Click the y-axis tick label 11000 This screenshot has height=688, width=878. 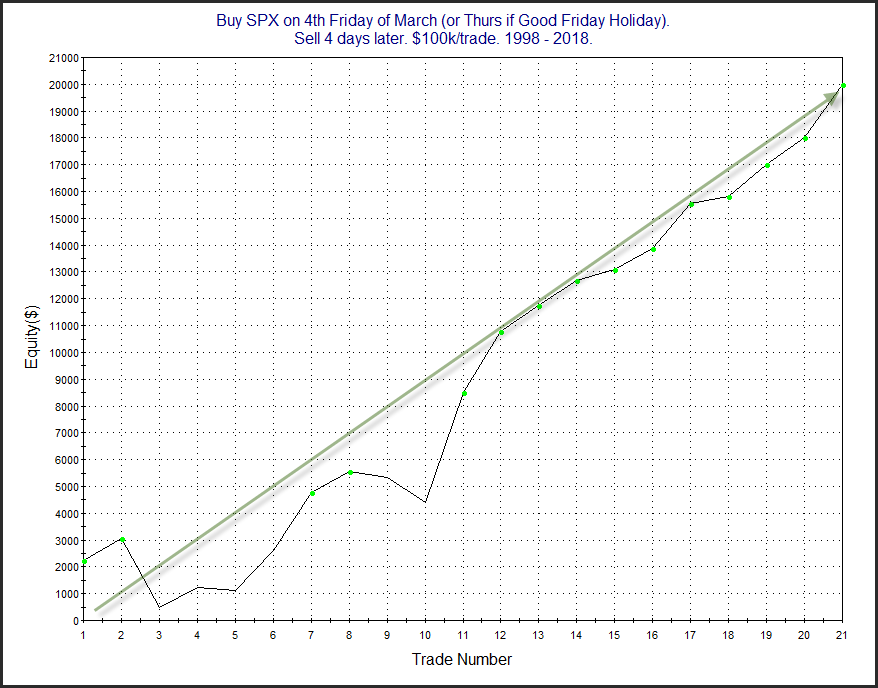64,326
